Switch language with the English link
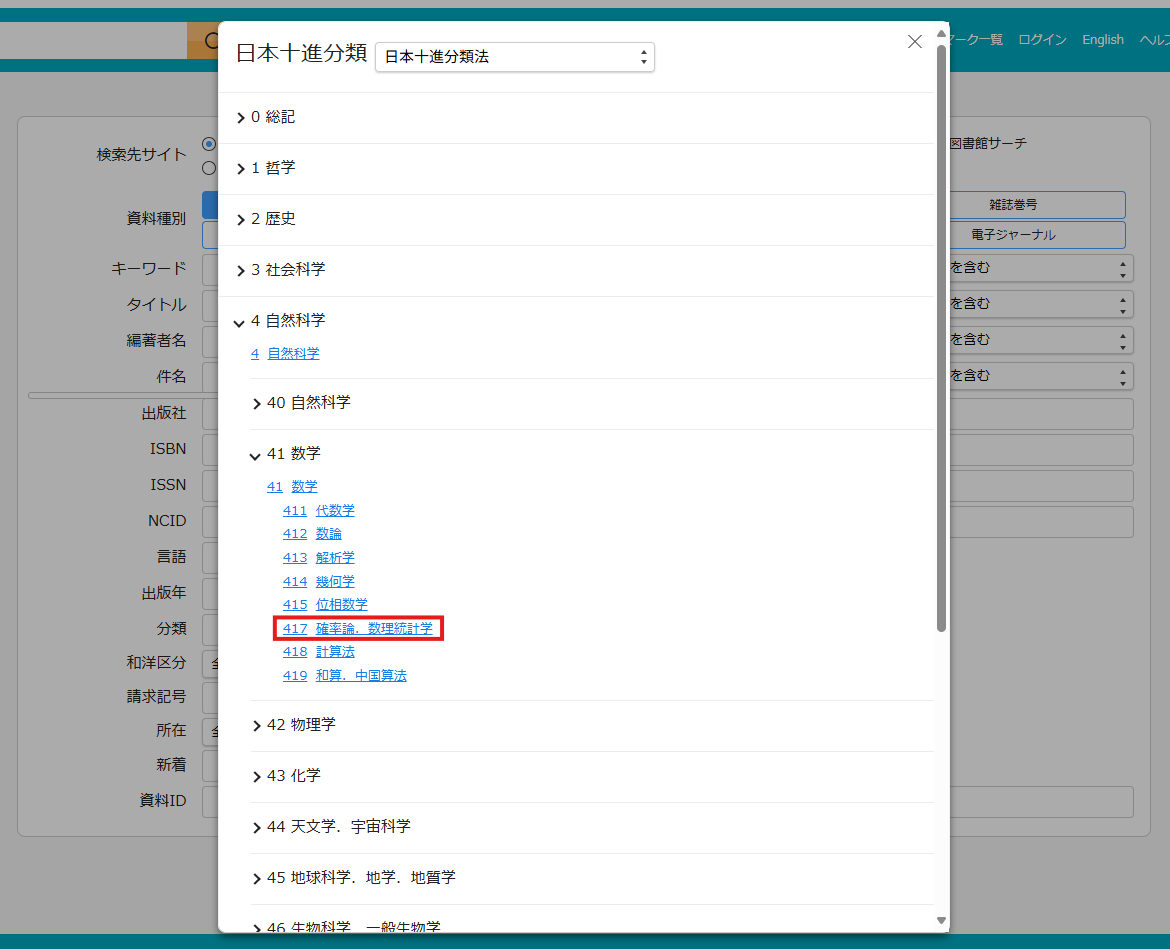The width and height of the screenshot is (1170, 949). click(x=1102, y=40)
